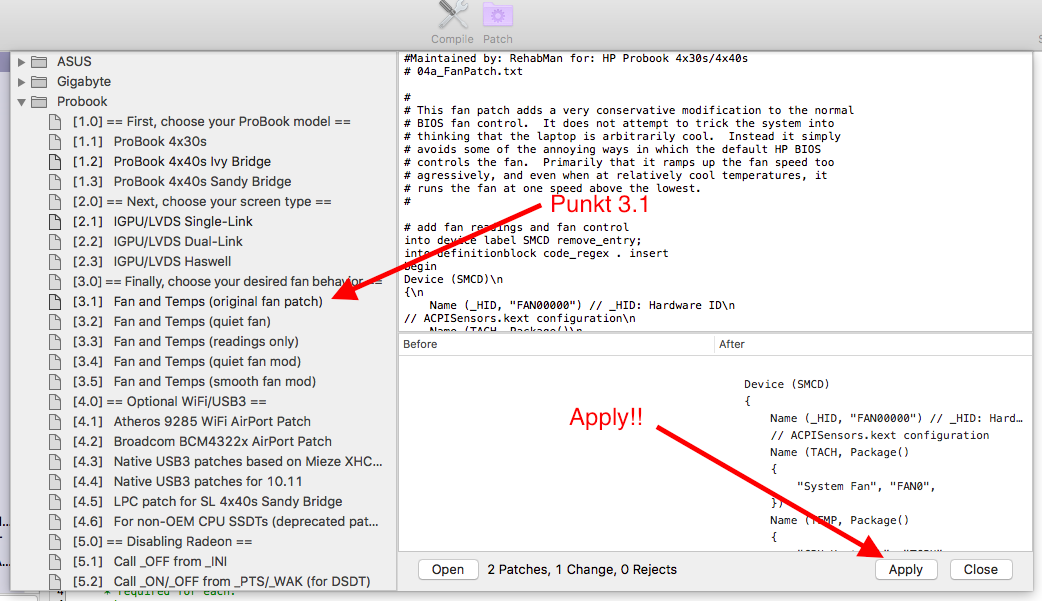This screenshot has width=1042, height=601.
Task: Select [3.4] Fan and Temps quiet fan mod
Action: (x=187, y=361)
